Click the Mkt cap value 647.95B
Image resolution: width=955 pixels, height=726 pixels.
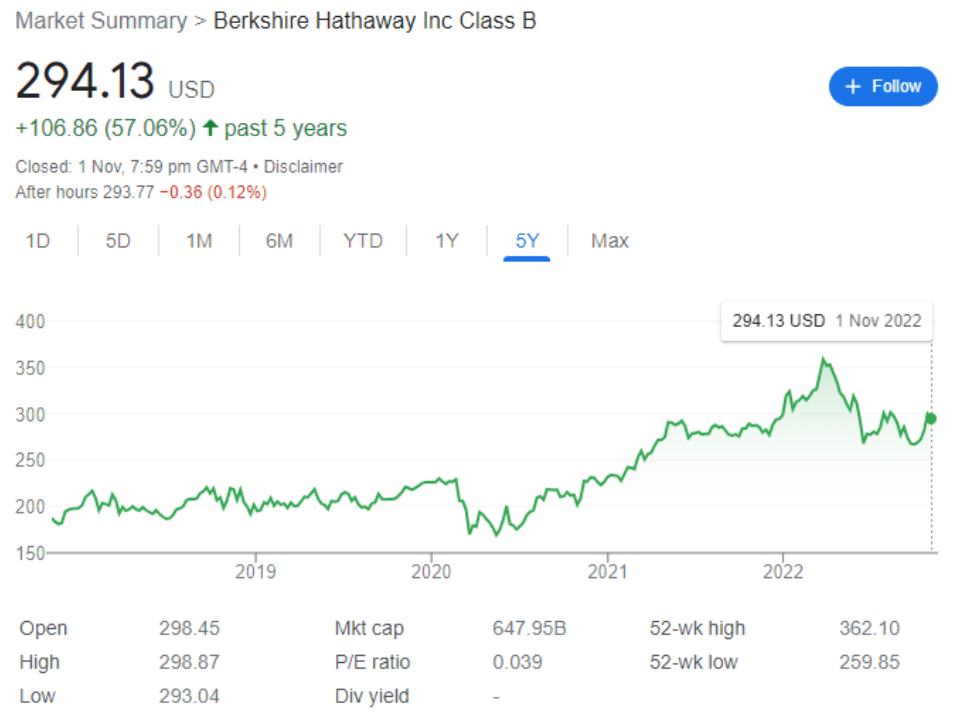point(529,629)
